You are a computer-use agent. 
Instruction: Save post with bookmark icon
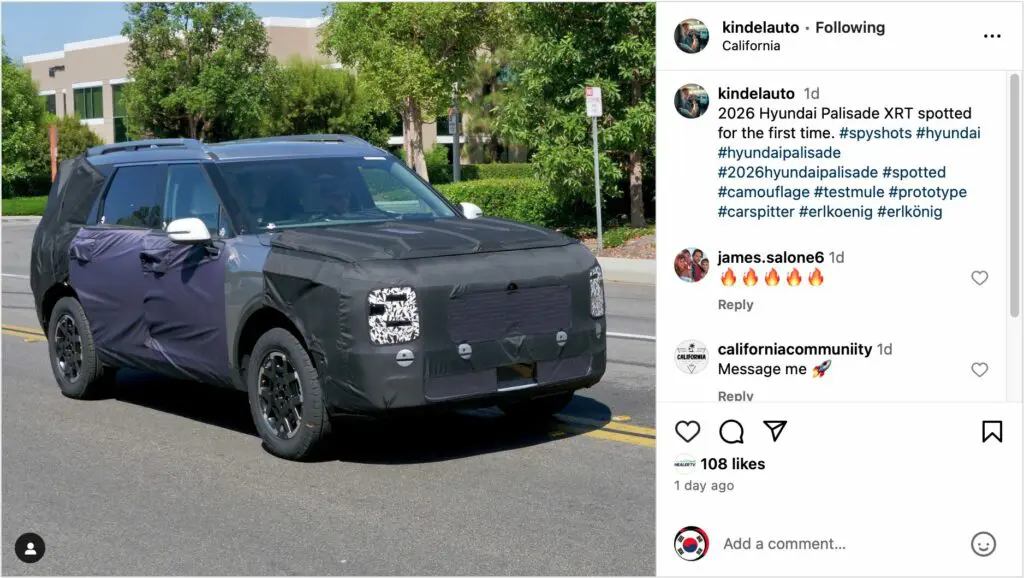991,432
